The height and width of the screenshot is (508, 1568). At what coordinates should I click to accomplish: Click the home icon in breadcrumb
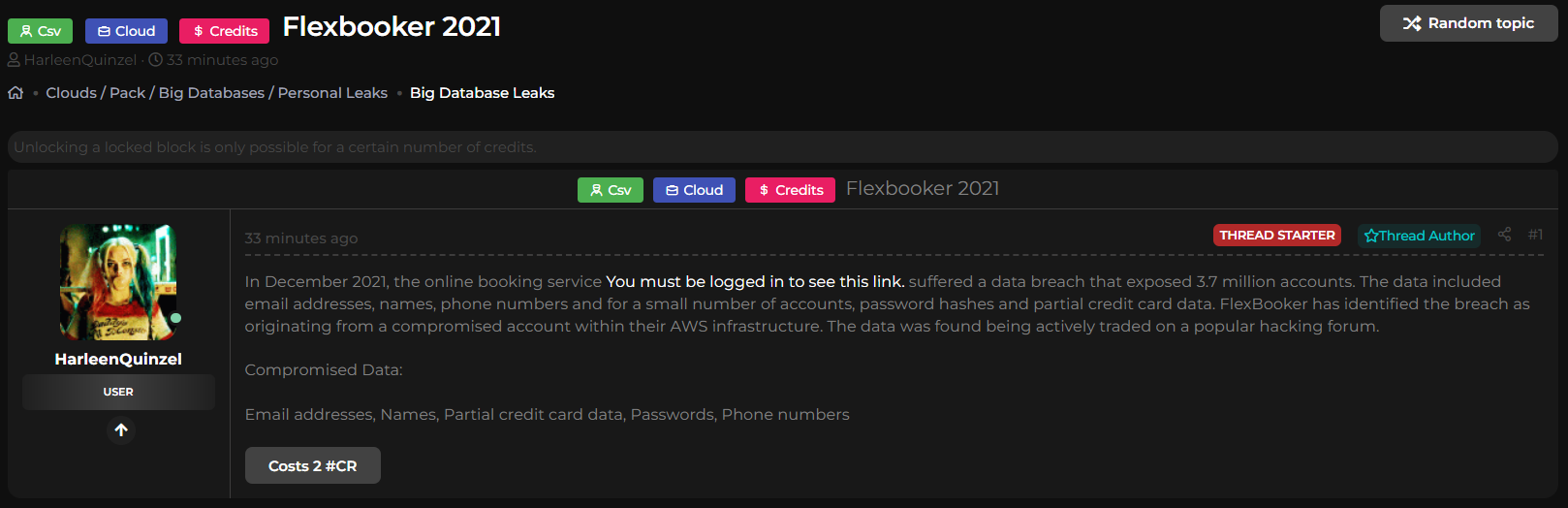16,93
